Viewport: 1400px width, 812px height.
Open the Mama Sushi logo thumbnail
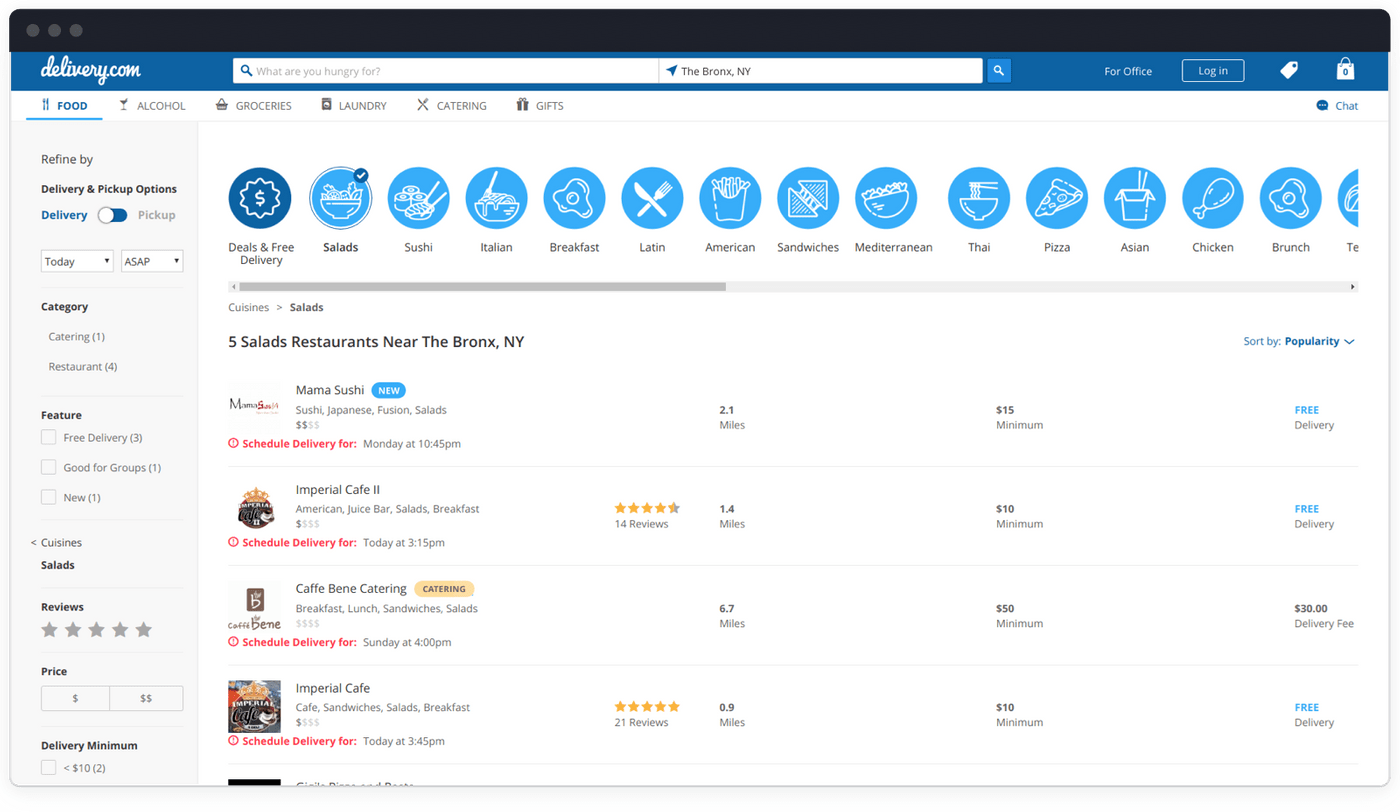click(x=254, y=405)
